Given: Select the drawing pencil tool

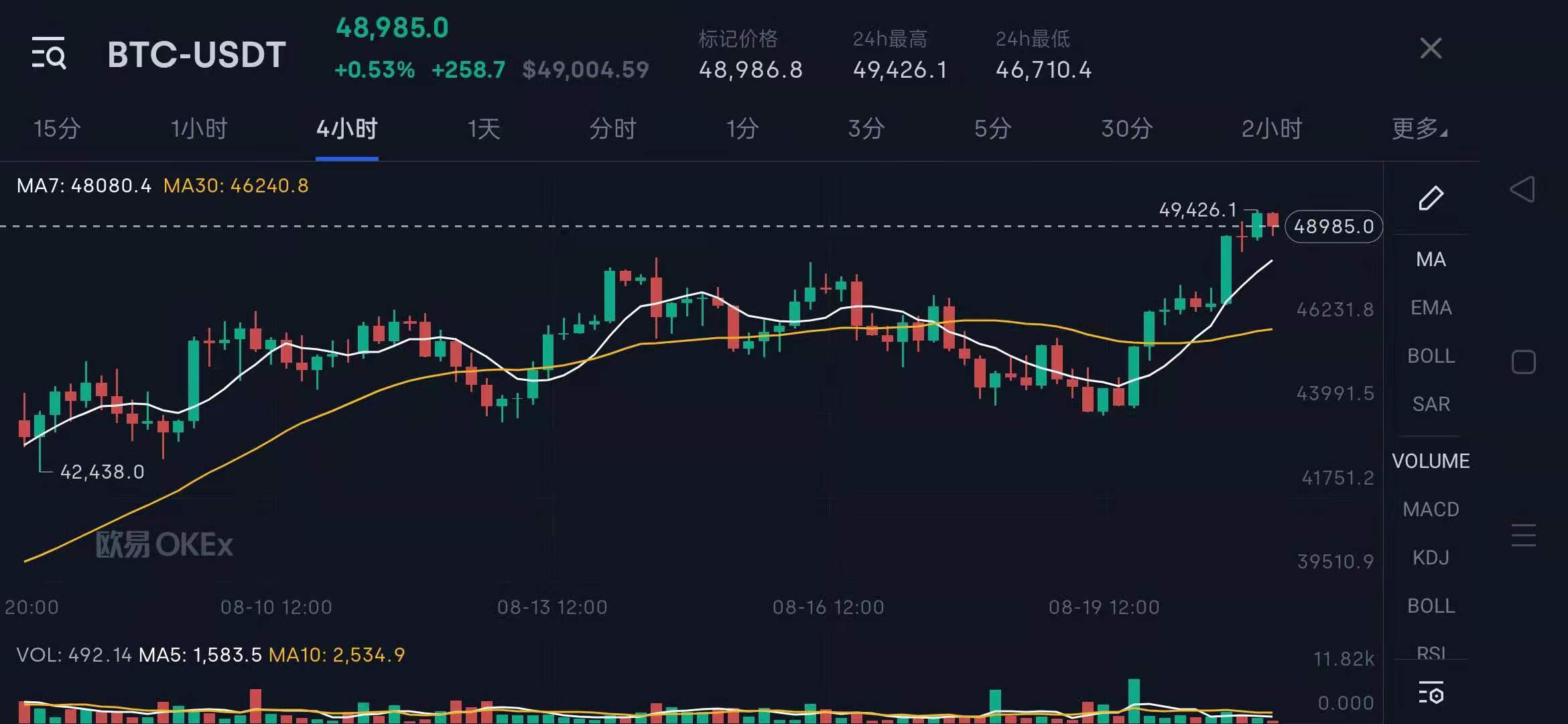Looking at the screenshot, I should point(1431,198).
